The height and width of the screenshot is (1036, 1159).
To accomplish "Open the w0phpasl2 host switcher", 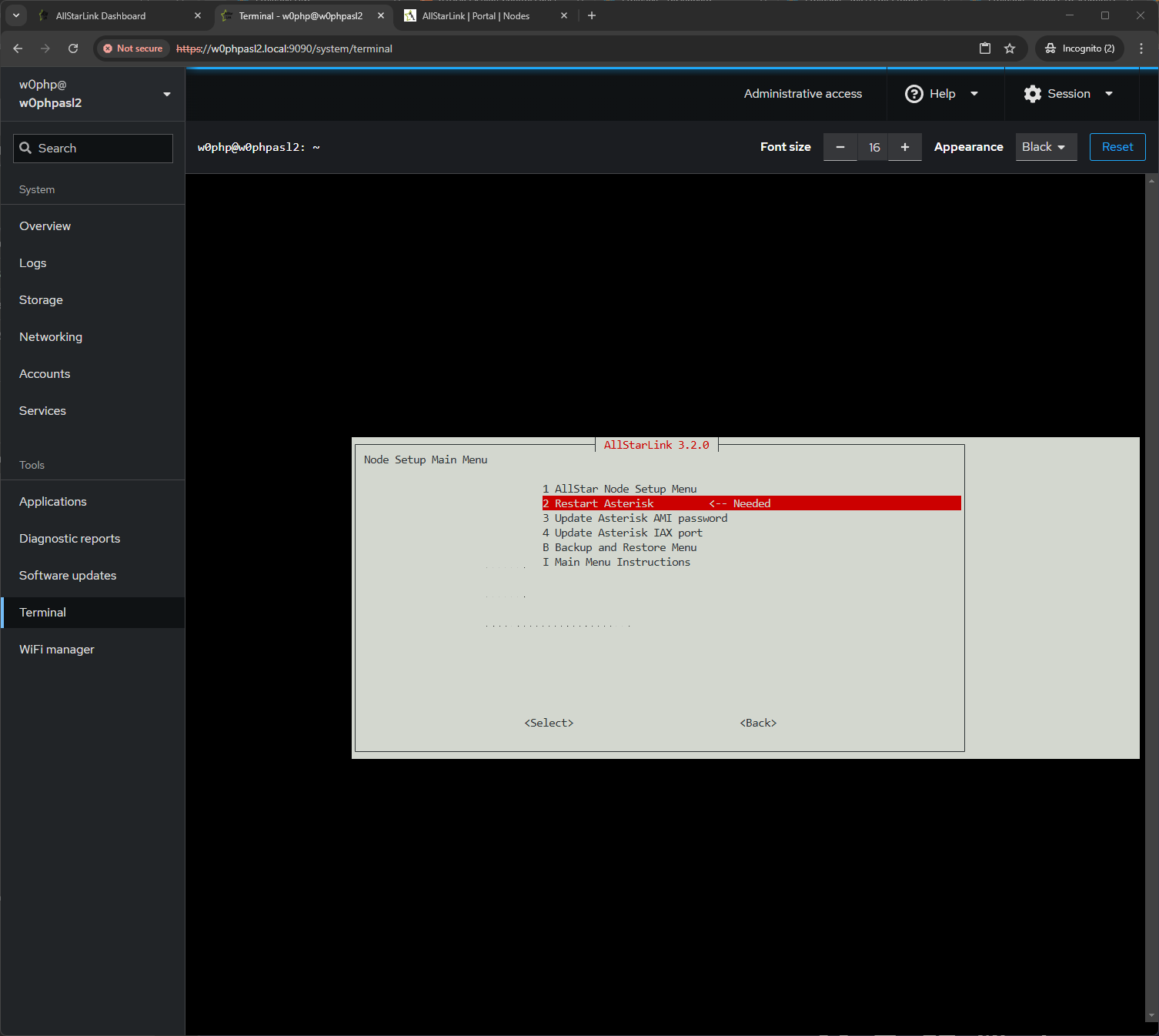I will click(92, 94).
